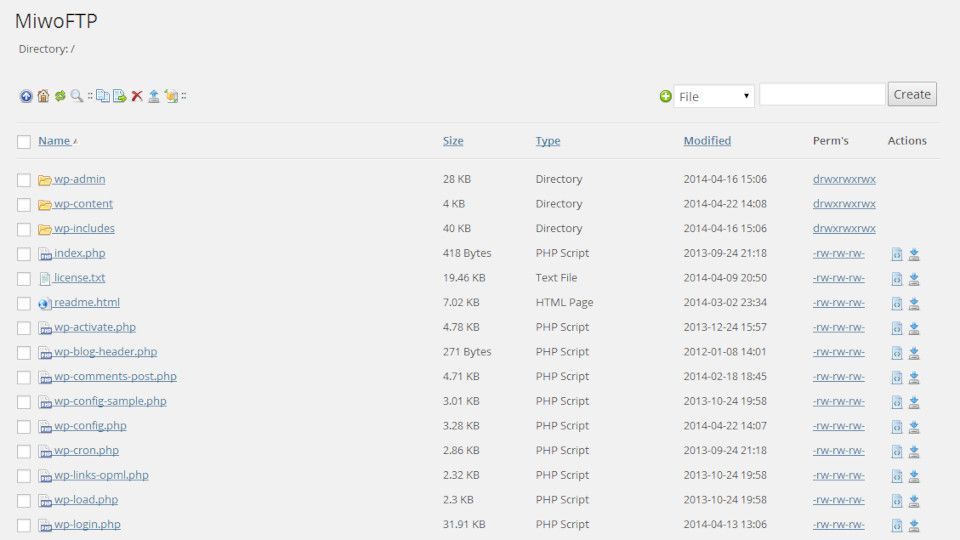Sort by Size column header
Viewport: 960px width, 540px height.
pos(453,141)
